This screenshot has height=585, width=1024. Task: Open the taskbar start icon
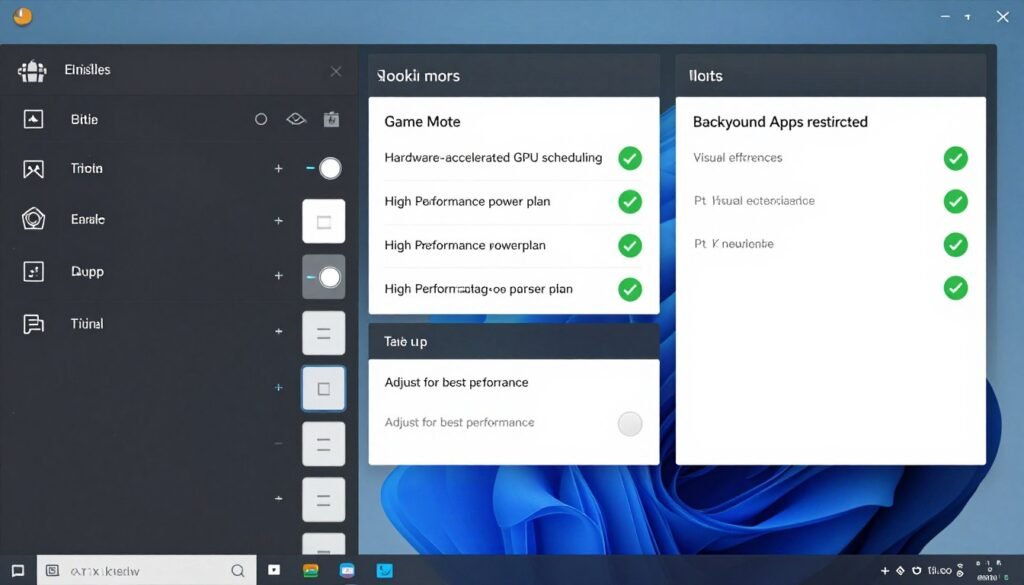(x=18, y=571)
